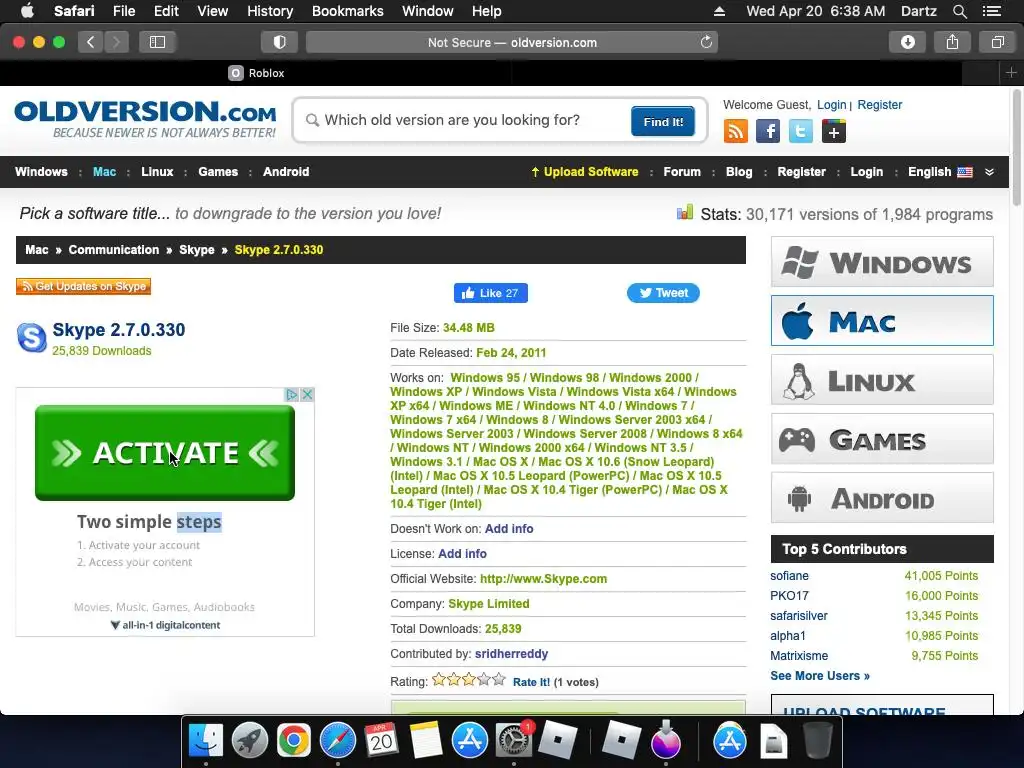This screenshot has height=768, width=1024.
Task: Click the large Games category button
Action: click(882, 439)
